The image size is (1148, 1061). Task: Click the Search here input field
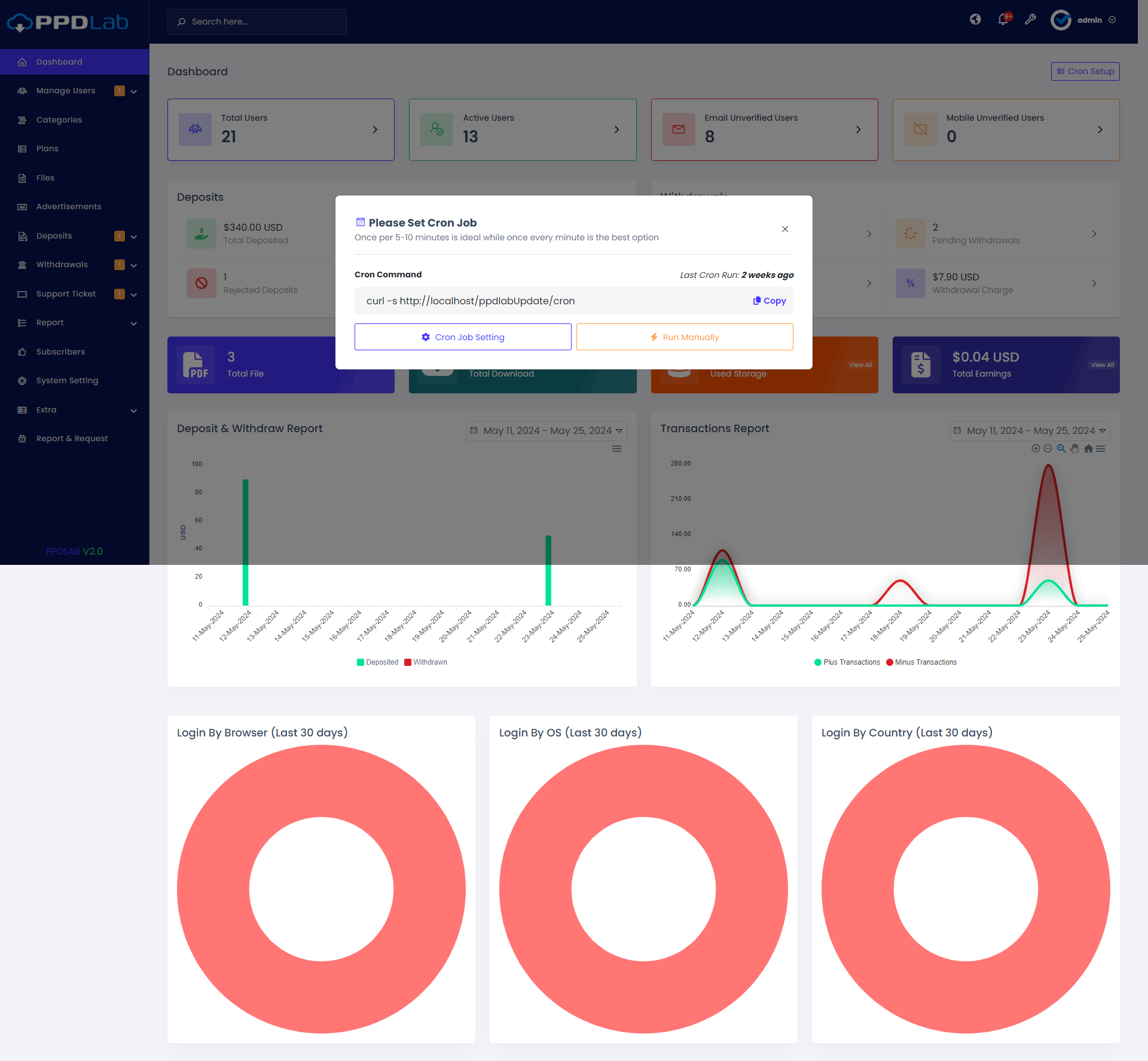tap(257, 22)
